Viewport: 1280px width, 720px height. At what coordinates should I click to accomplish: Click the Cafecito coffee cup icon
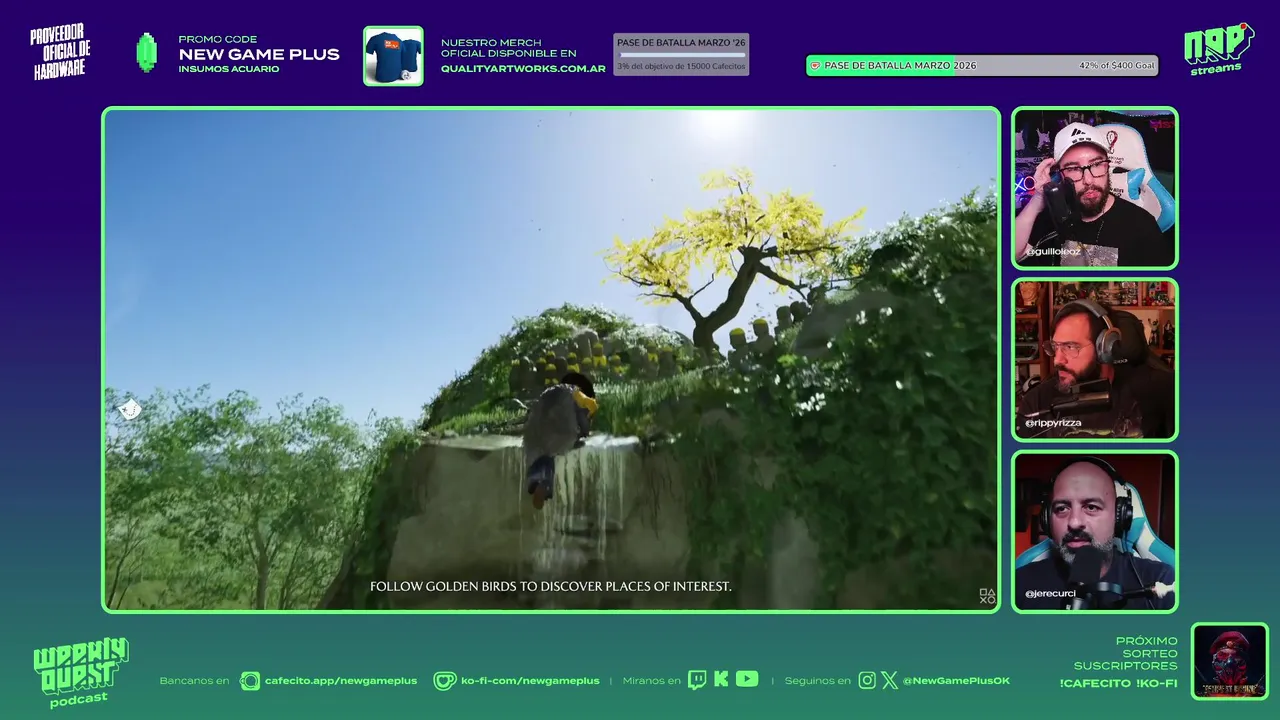coord(250,681)
